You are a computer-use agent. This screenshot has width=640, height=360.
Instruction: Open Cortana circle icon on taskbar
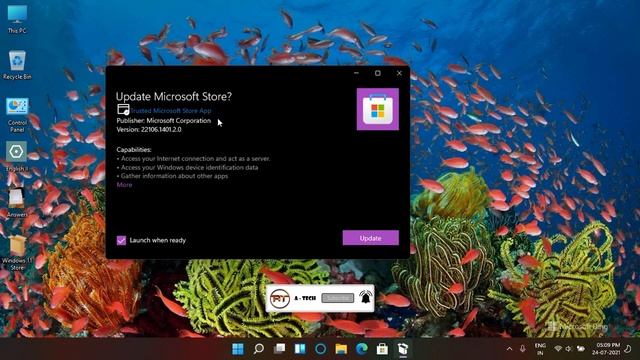321,349
